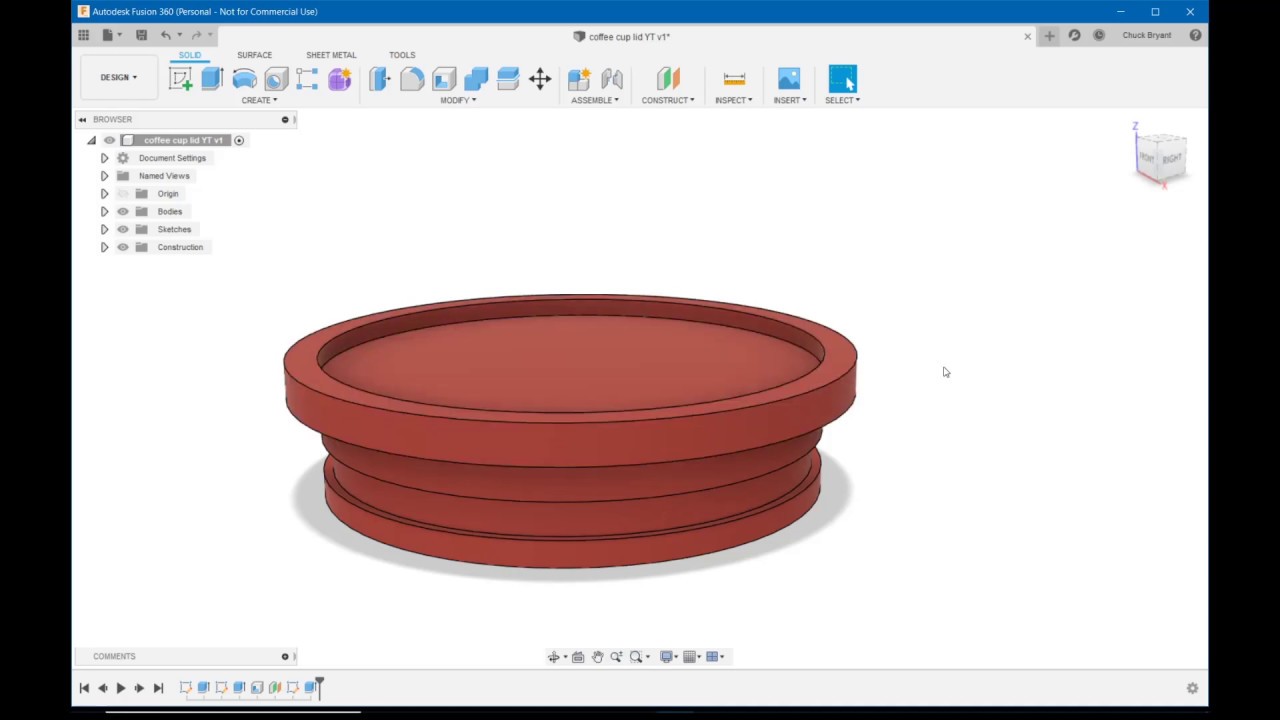Switch to the Sheet Metal tab
Image resolution: width=1280 pixels, height=720 pixels.
pyautogui.click(x=331, y=55)
